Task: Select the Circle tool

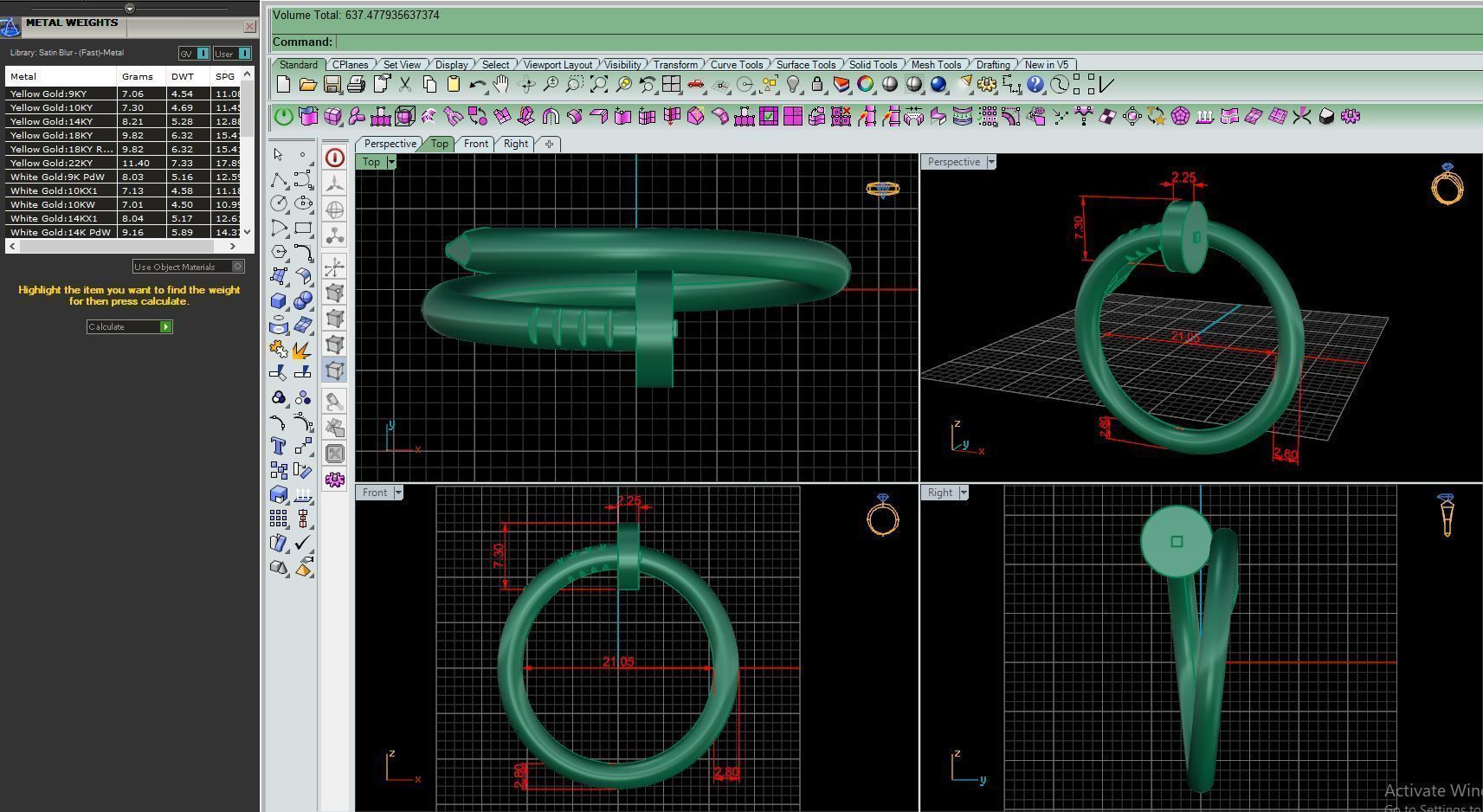Action: [278, 203]
